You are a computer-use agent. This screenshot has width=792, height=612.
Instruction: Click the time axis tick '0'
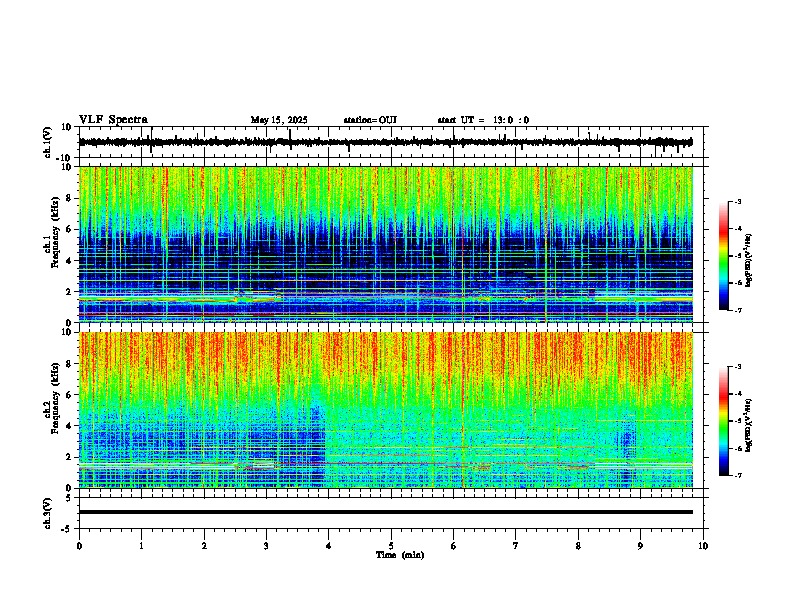[79, 546]
